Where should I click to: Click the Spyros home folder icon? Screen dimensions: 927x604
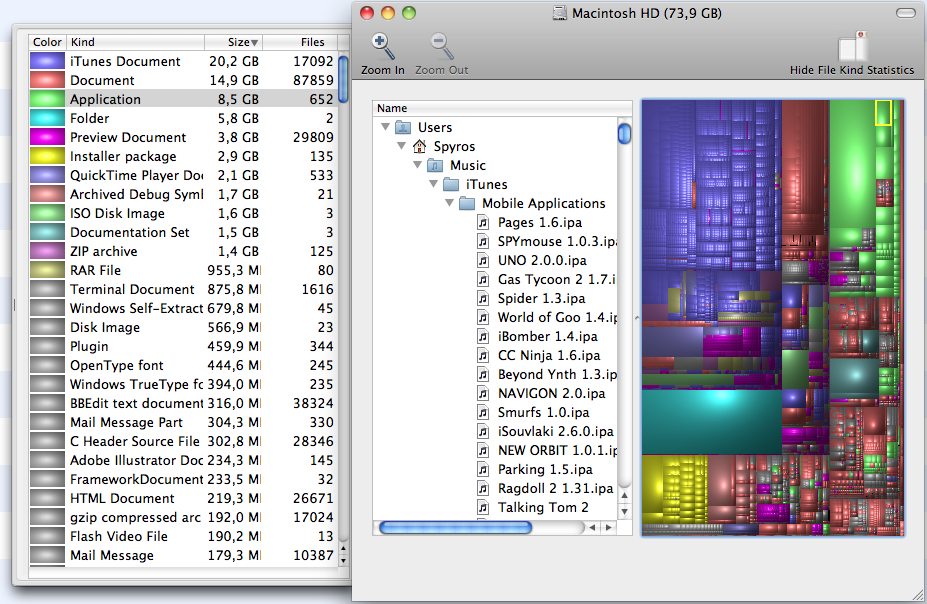point(419,146)
